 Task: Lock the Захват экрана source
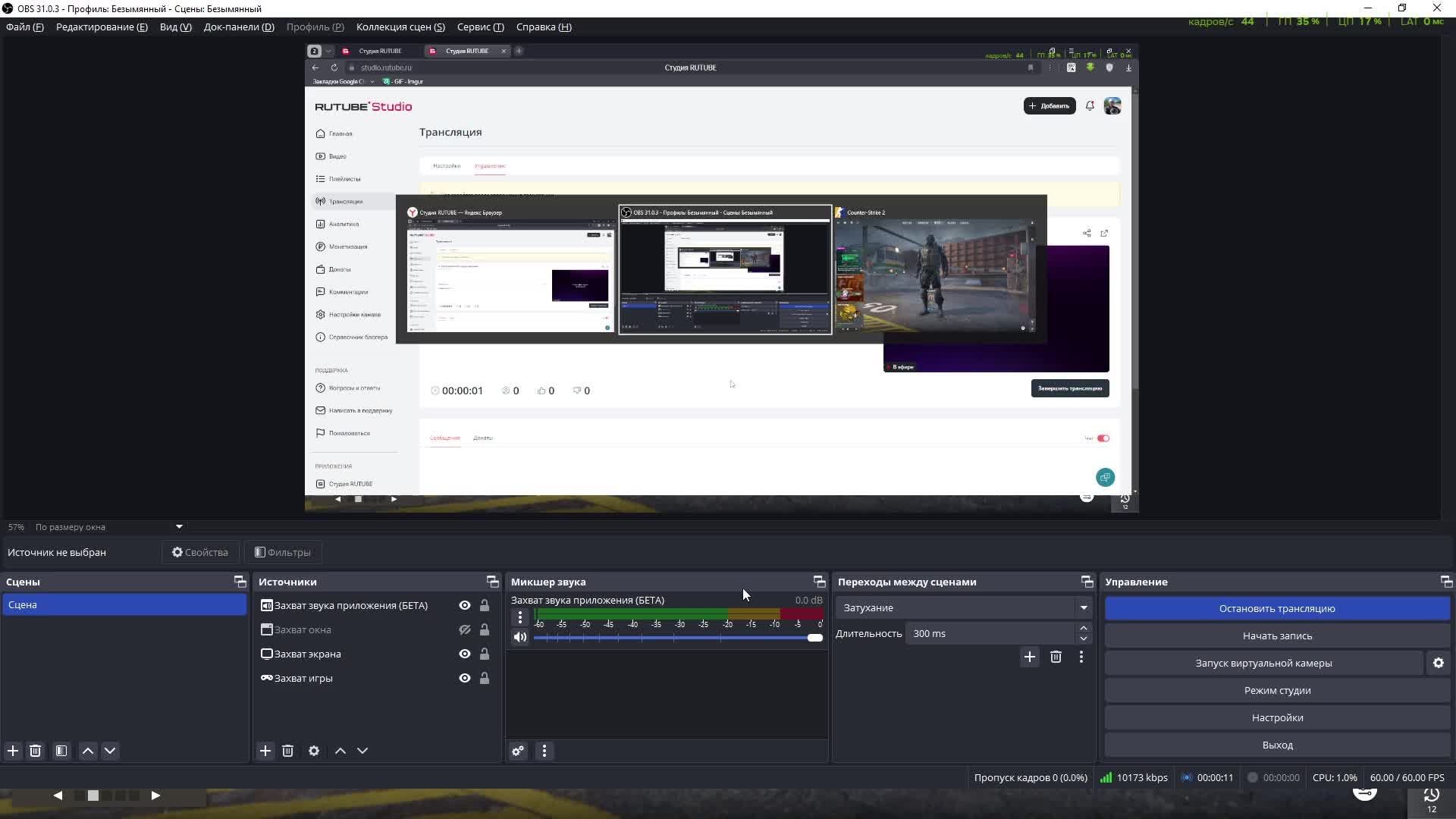[485, 654]
